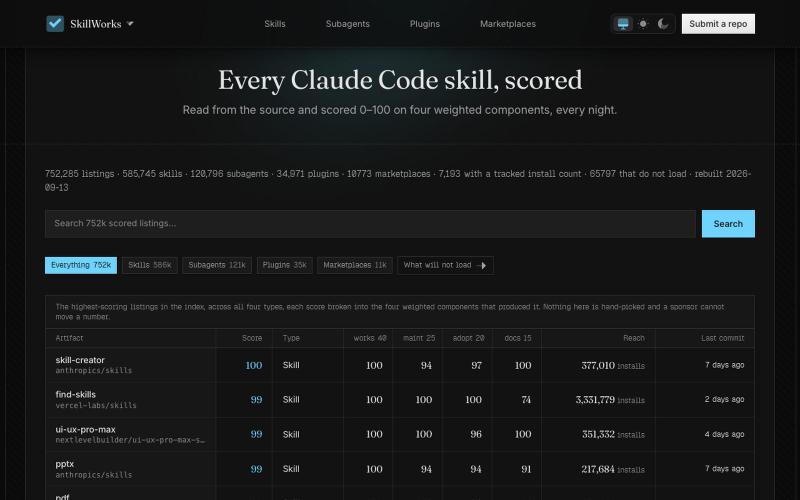800x500 pixels.
Task: Open the Plugins nav item
Action: click(x=424, y=23)
